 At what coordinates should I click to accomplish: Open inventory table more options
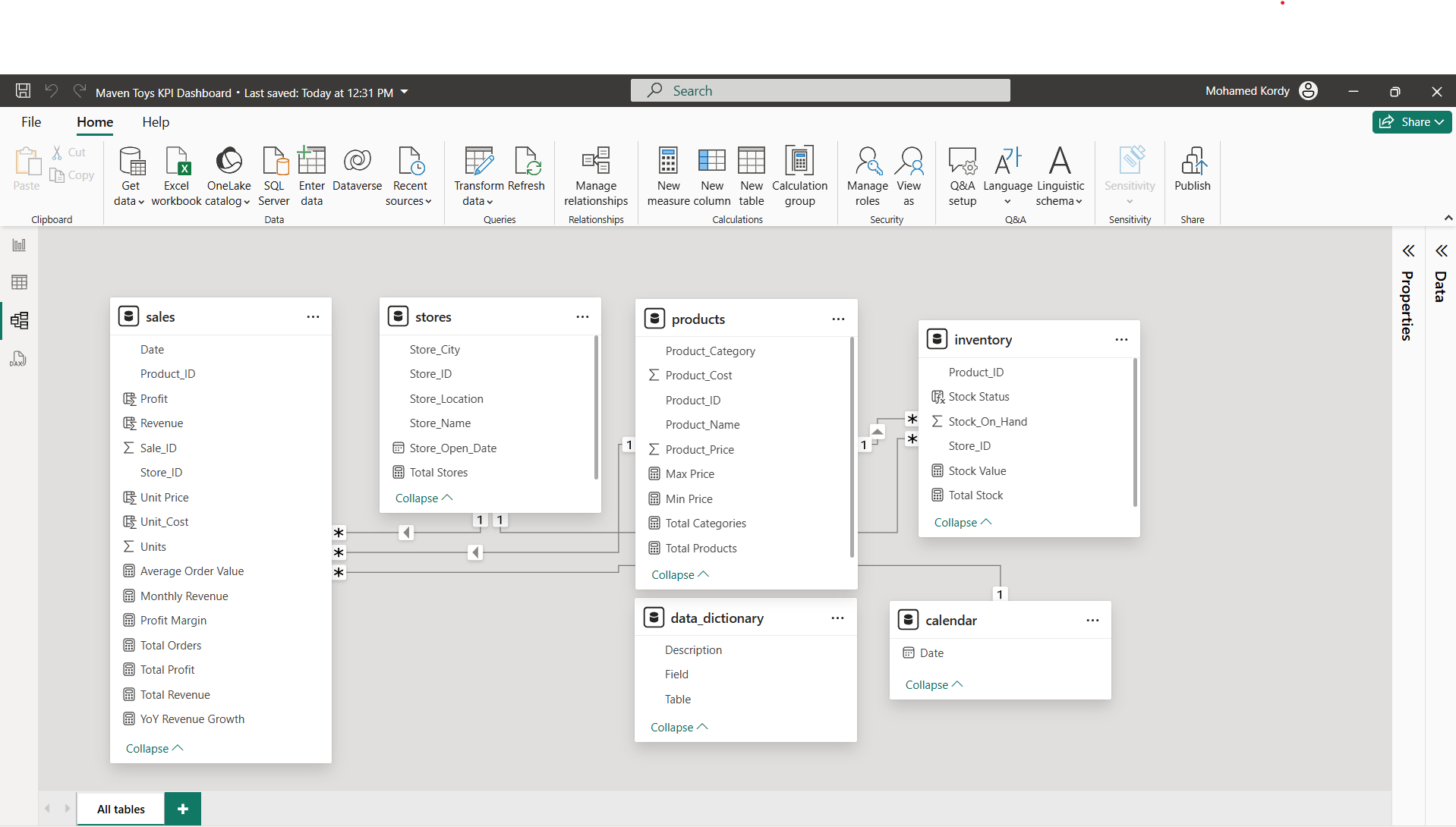click(1121, 340)
